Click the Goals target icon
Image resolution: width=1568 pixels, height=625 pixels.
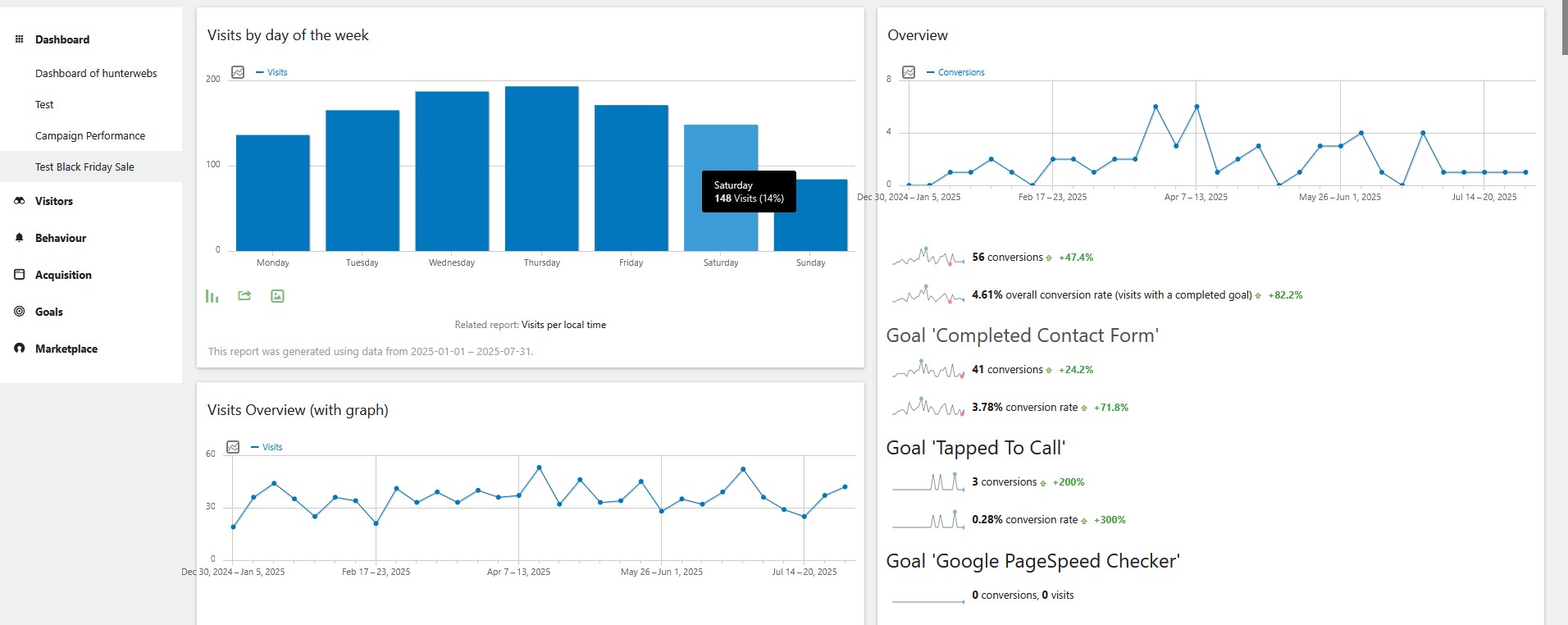[x=20, y=312]
